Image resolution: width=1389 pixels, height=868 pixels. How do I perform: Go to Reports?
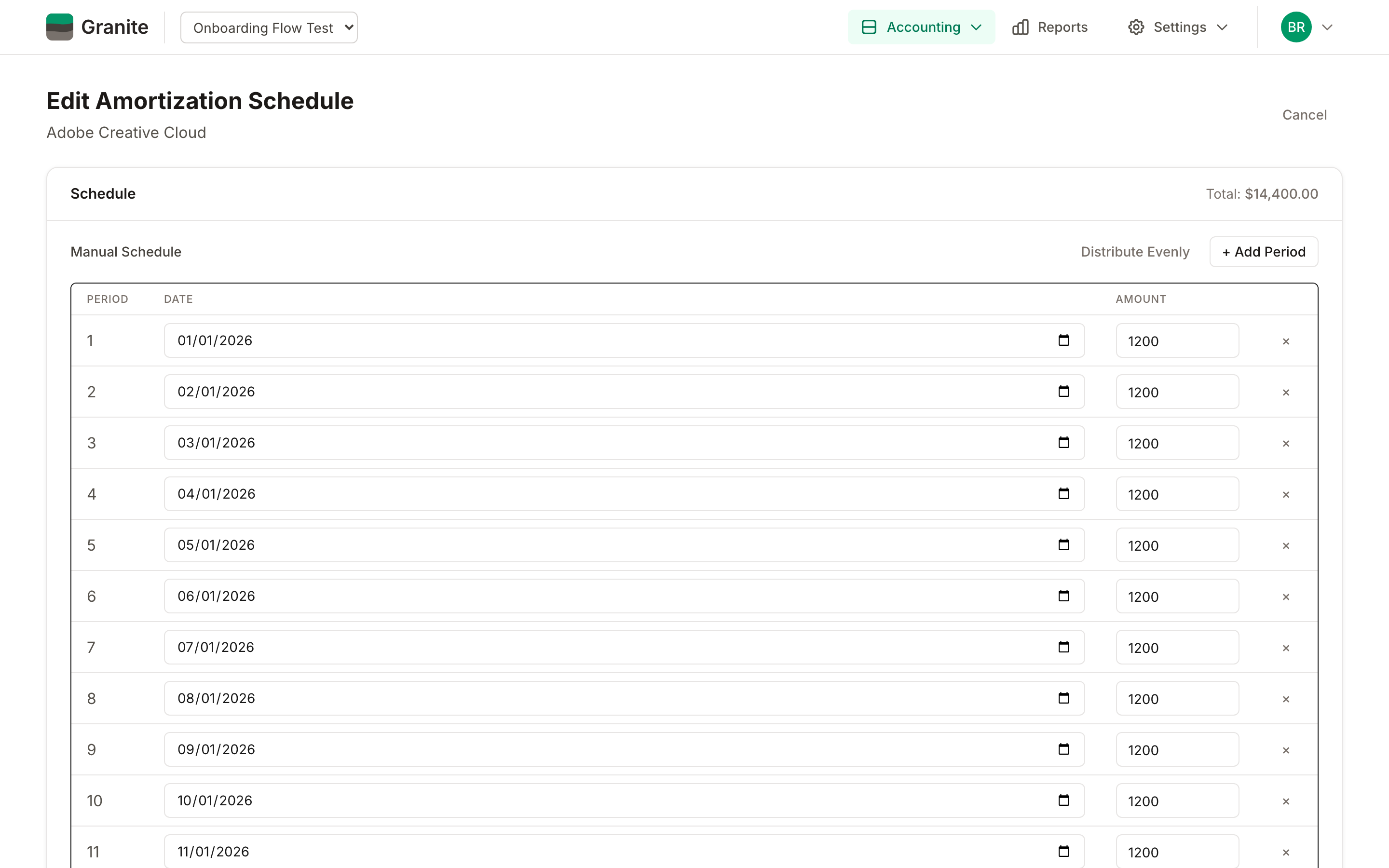point(1050,27)
